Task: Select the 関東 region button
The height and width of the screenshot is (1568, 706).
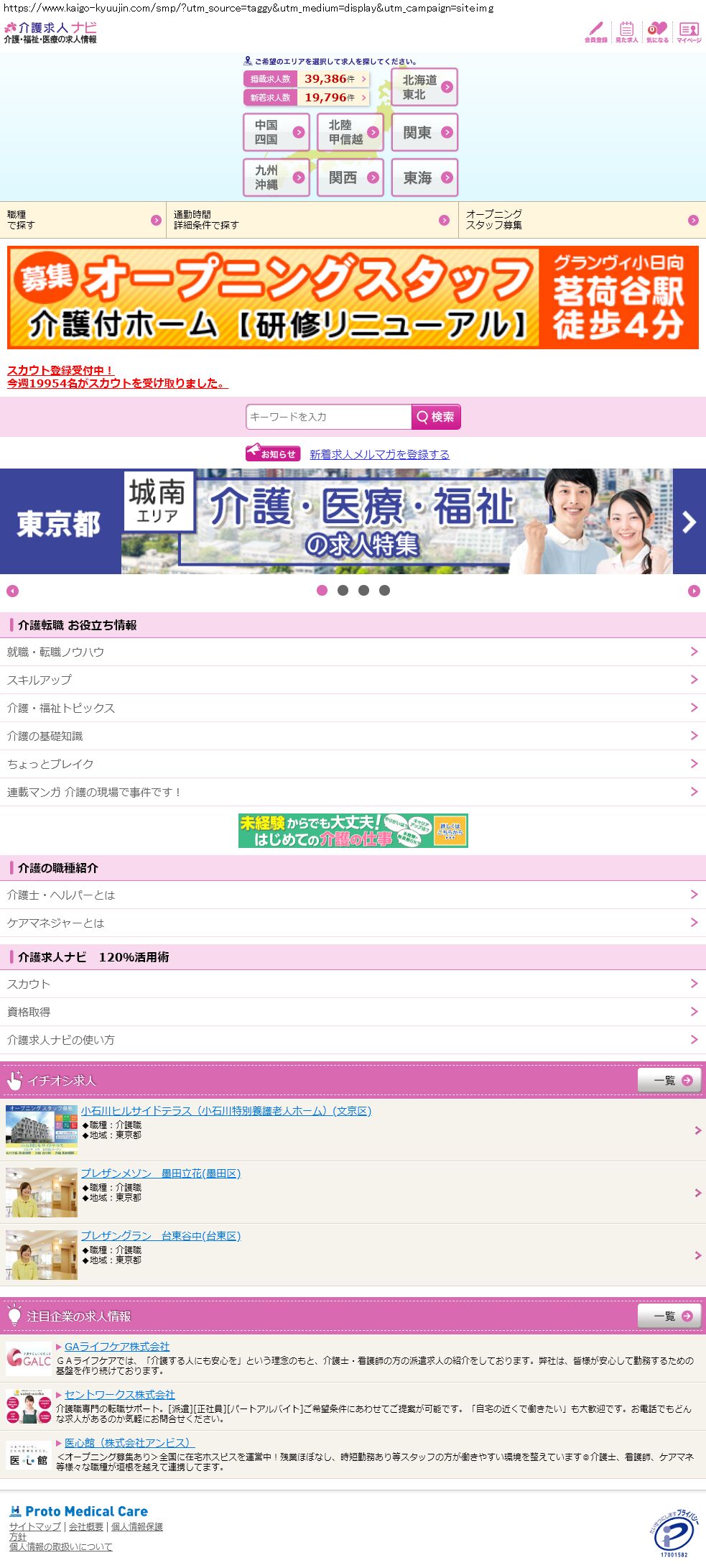Action: (424, 132)
